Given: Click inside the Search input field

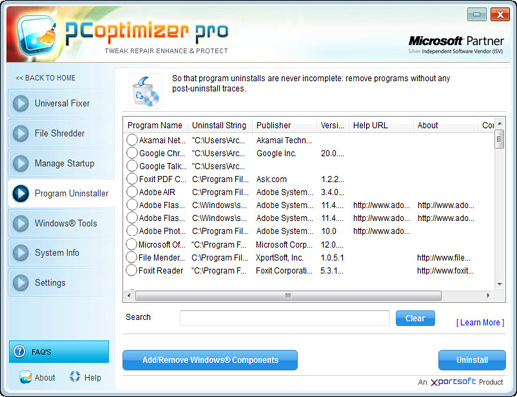Looking at the screenshot, I should (285, 318).
